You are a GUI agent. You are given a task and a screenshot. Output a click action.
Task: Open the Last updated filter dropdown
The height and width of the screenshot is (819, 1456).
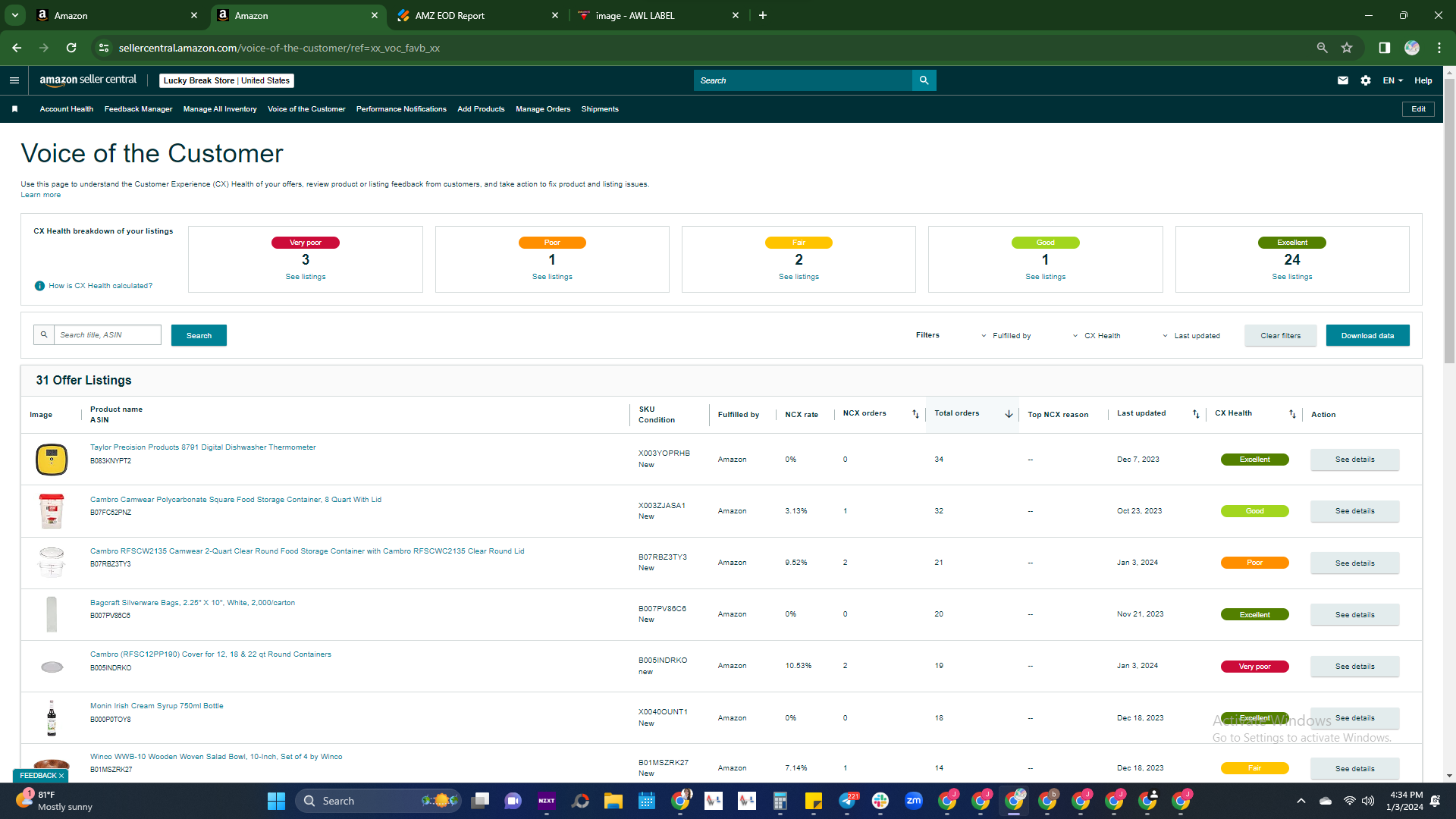pyautogui.click(x=1191, y=336)
